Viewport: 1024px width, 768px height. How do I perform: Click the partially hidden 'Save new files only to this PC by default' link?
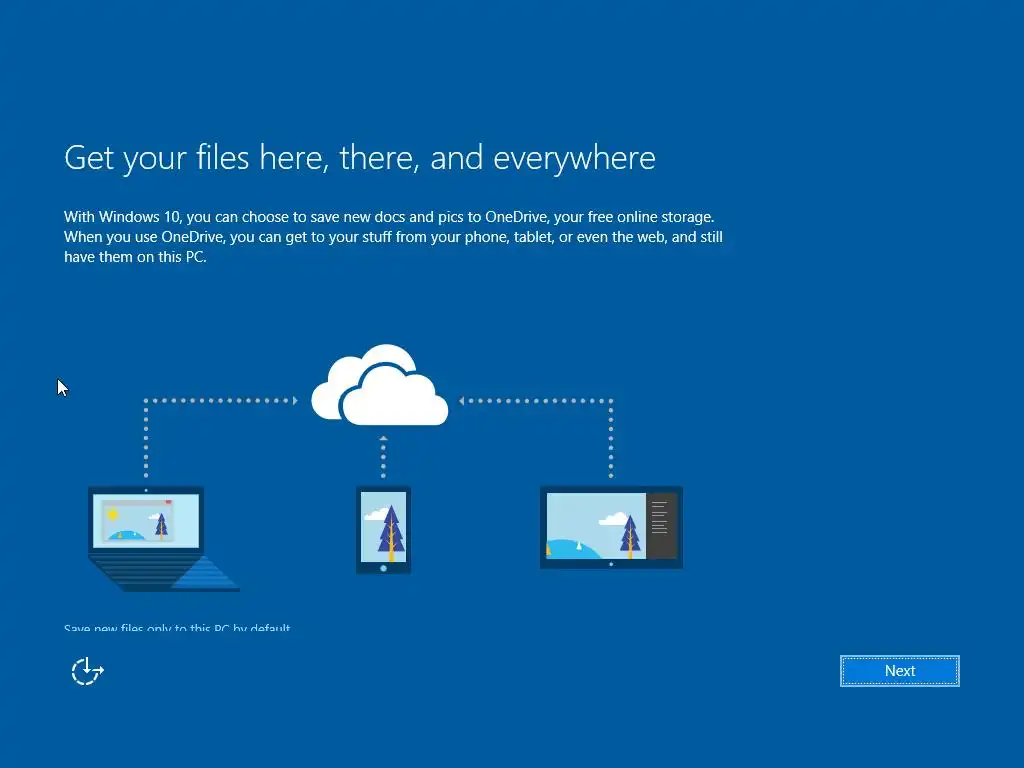coord(177,628)
